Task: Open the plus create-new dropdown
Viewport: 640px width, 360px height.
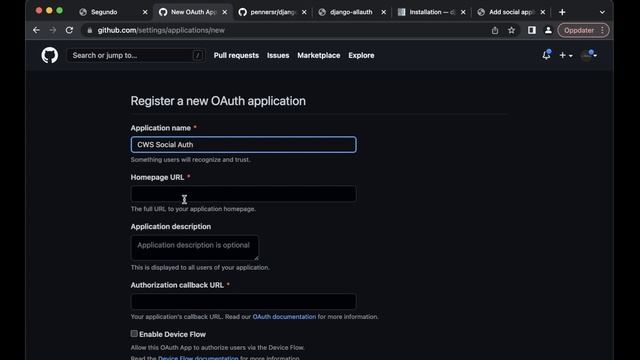Action: coord(565,55)
